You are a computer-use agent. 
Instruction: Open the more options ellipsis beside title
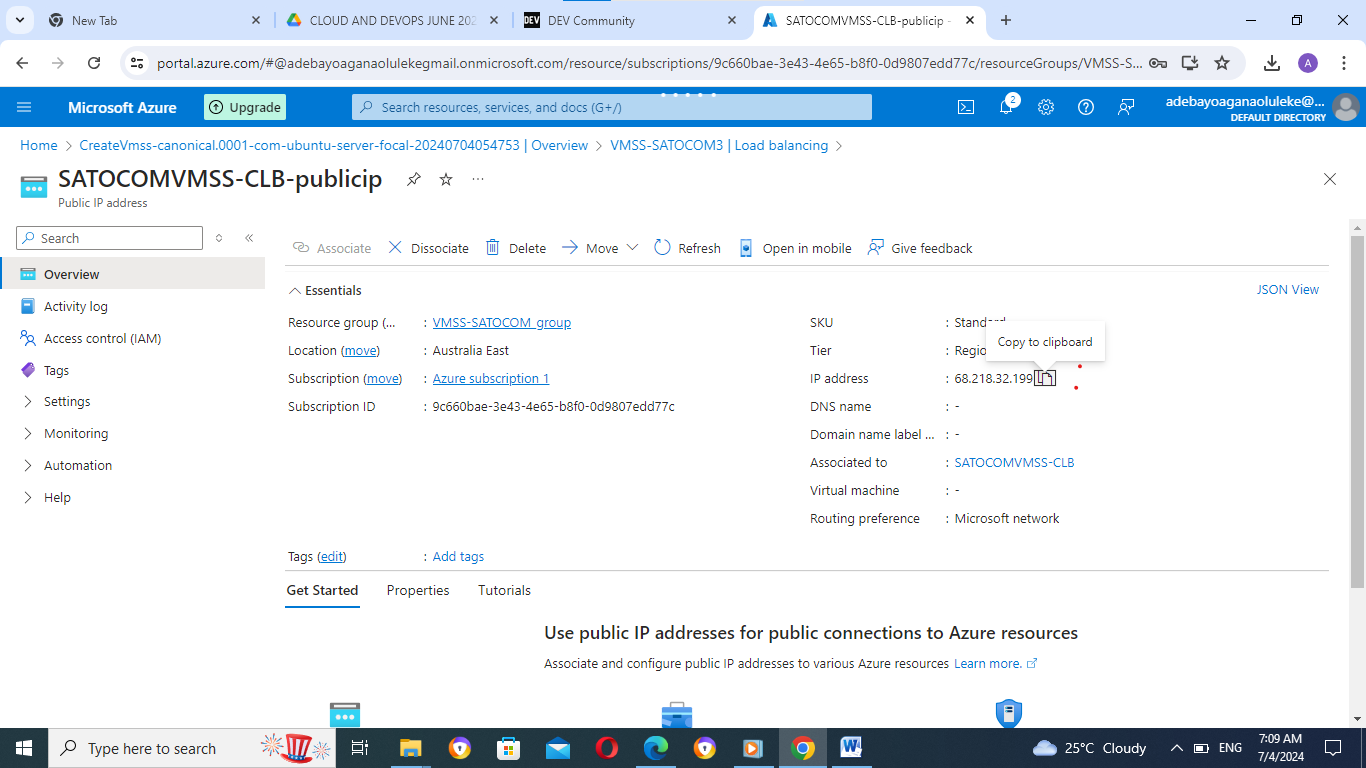point(478,179)
